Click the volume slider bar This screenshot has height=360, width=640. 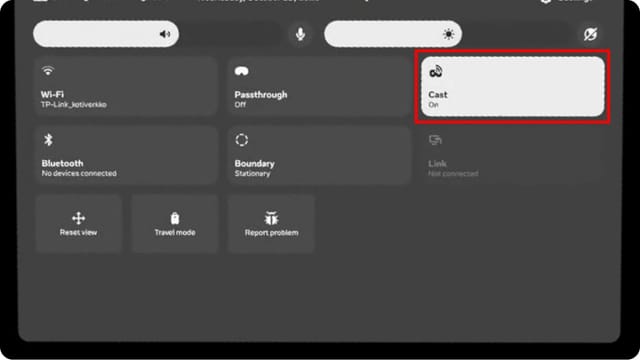click(x=157, y=34)
